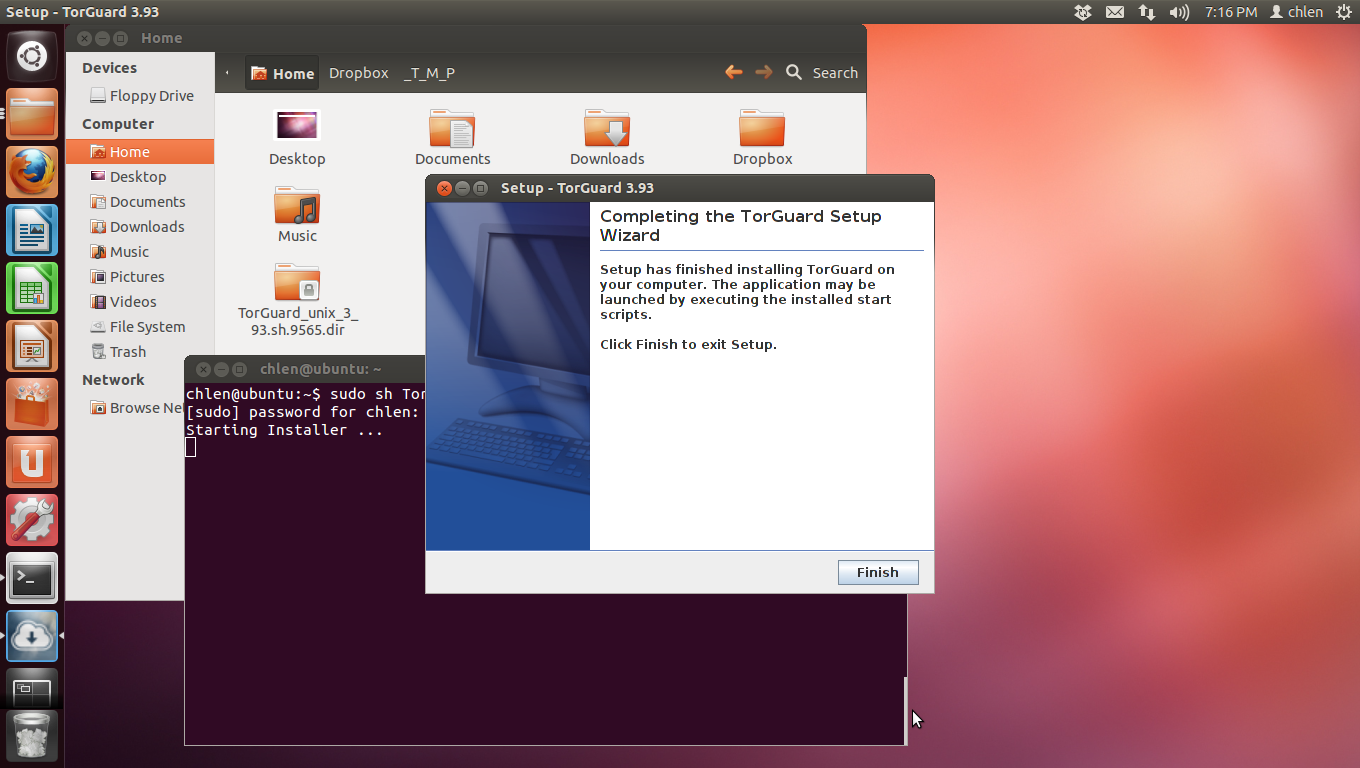Select Music in the Files sidebar
1360x768 pixels.
pyautogui.click(x=140, y=252)
